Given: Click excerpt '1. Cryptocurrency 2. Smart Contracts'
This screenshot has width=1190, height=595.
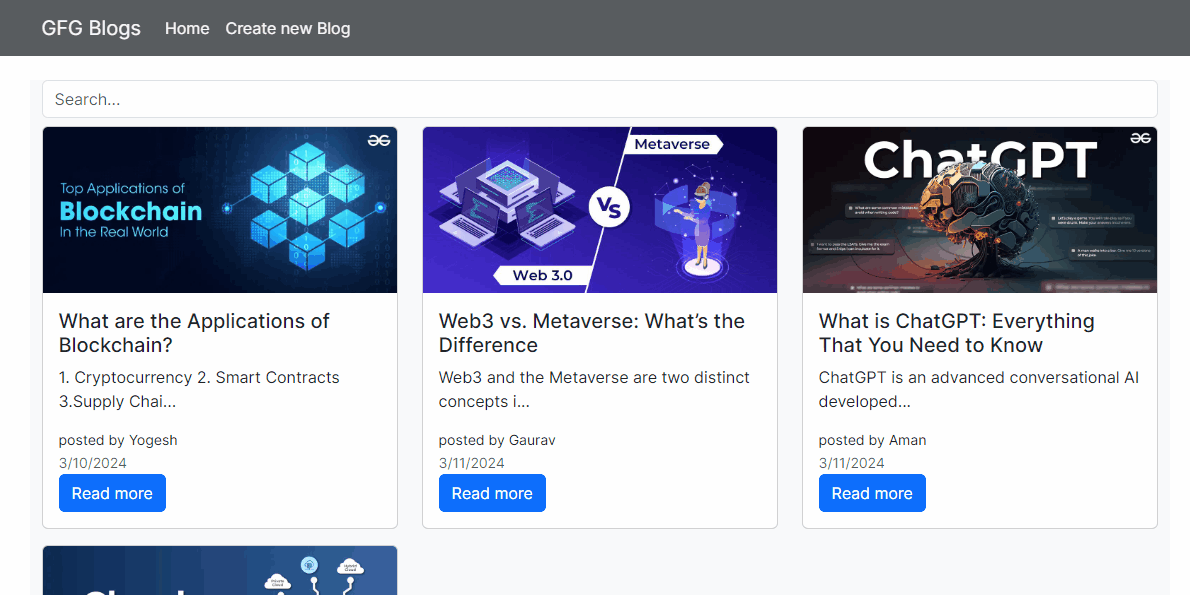Looking at the screenshot, I should [199, 377].
